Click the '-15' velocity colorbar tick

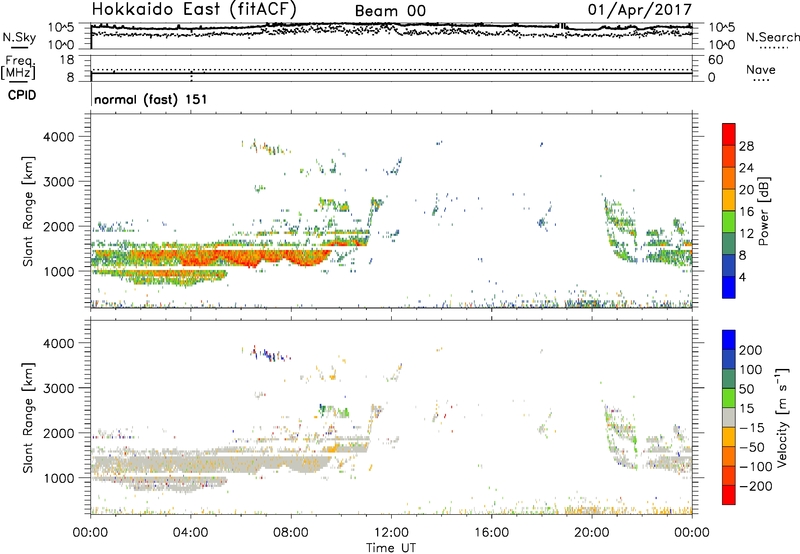click(752, 427)
